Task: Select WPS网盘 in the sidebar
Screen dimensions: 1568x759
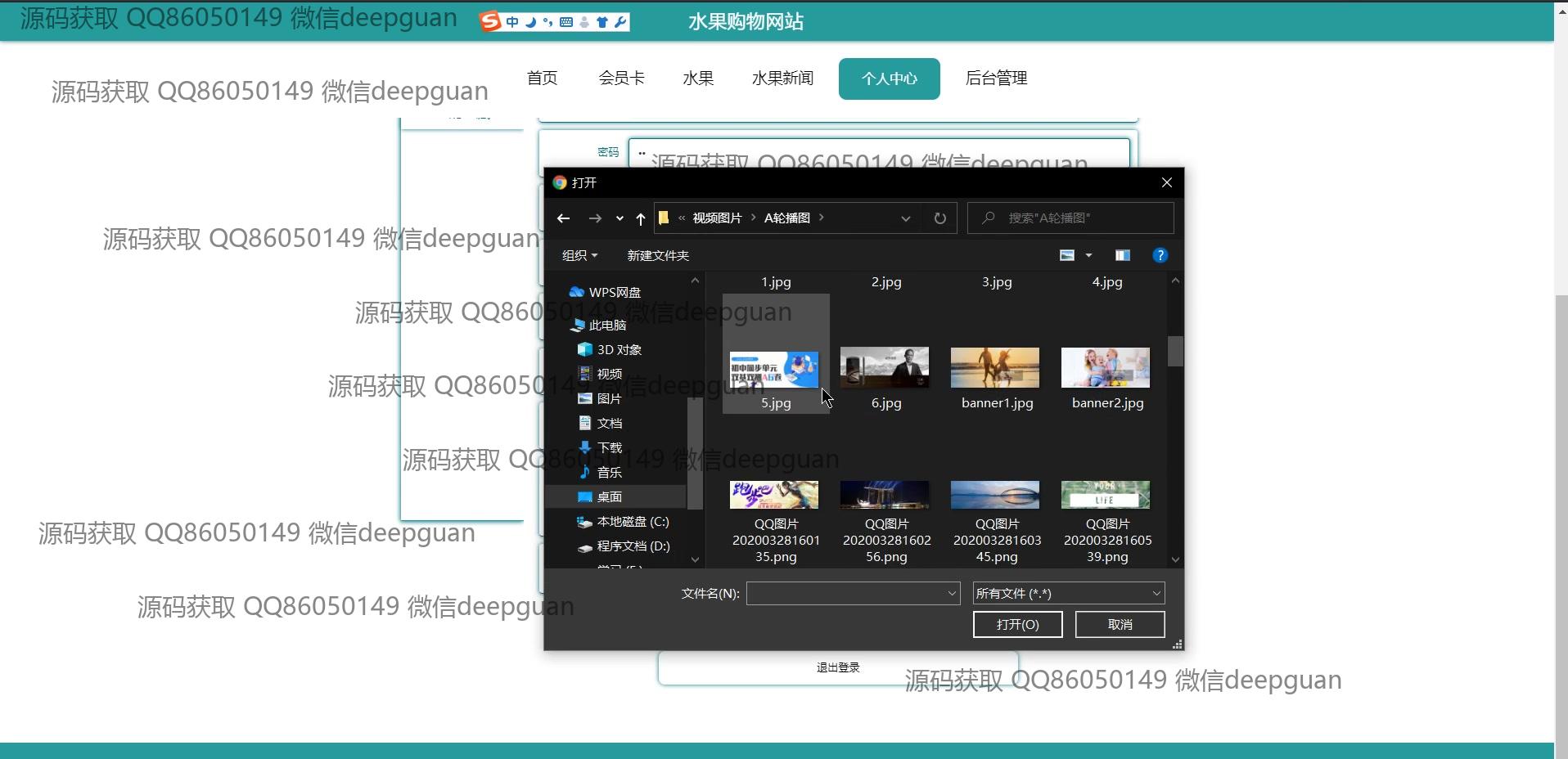Action: point(614,292)
